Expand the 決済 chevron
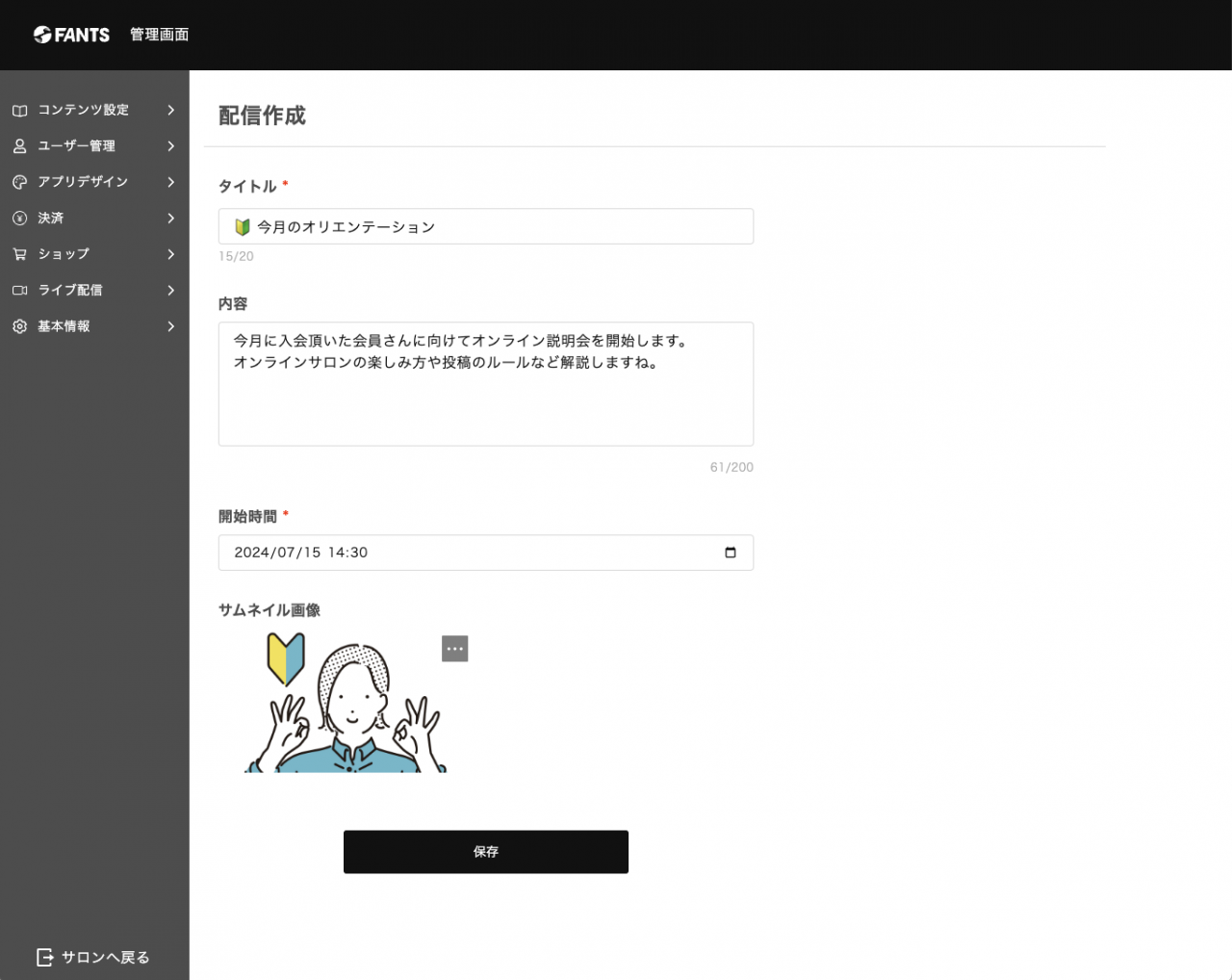1232x980 pixels. (x=170, y=219)
